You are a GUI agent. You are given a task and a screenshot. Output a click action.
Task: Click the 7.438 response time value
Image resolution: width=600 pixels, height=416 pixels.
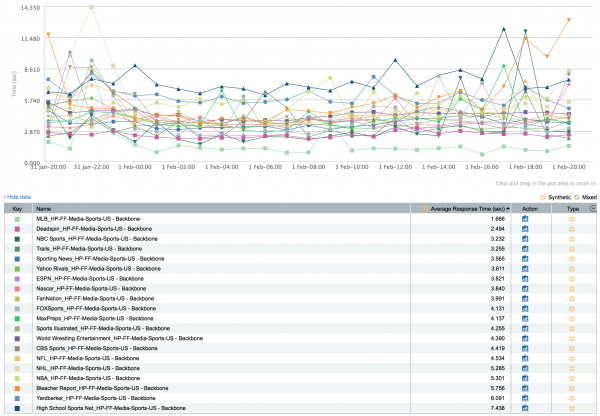tap(498, 408)
